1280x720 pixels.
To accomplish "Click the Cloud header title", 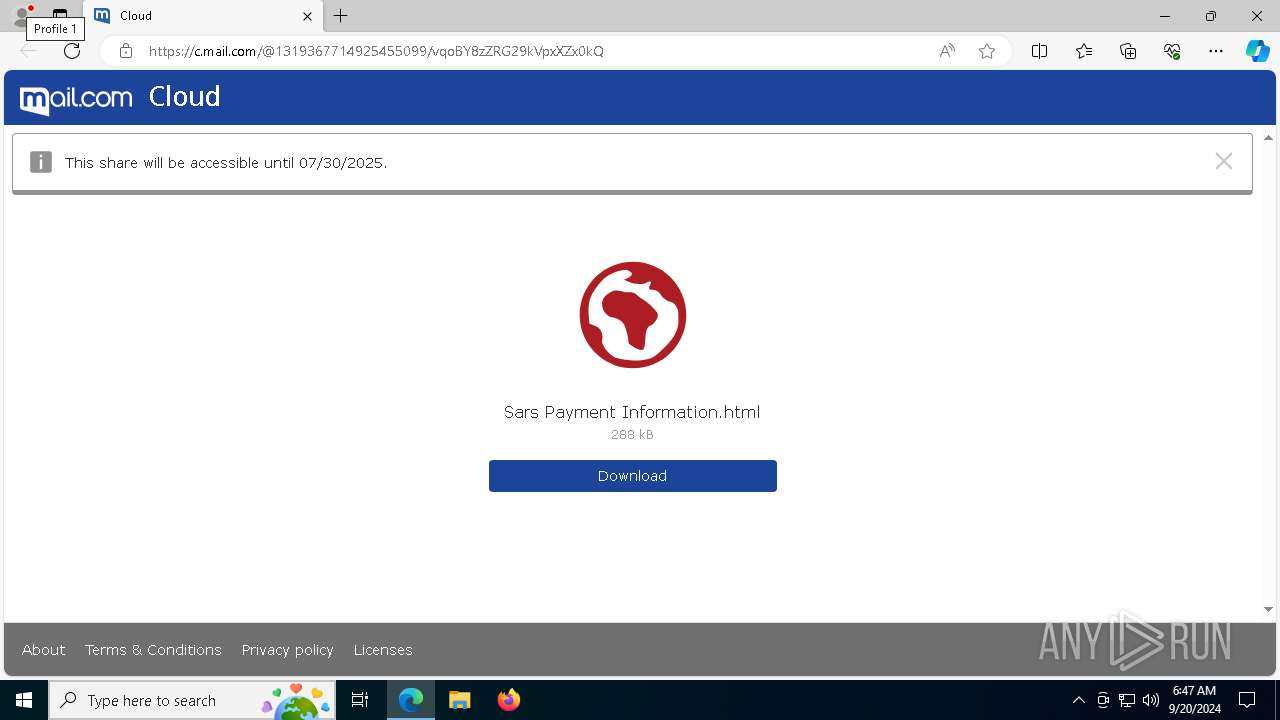I will [x=184, y=97].
